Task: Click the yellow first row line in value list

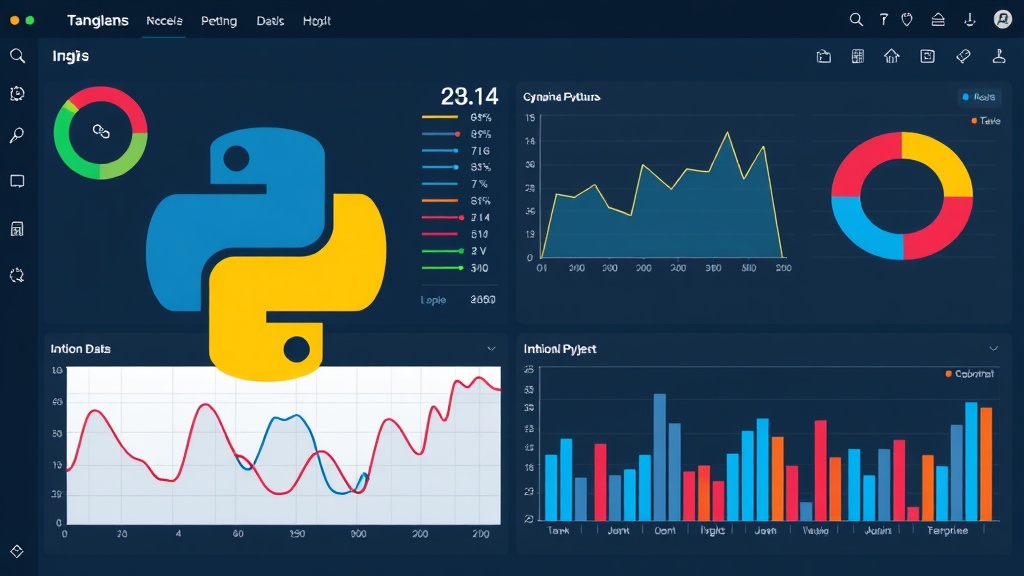Action: [x=440, y=117]
